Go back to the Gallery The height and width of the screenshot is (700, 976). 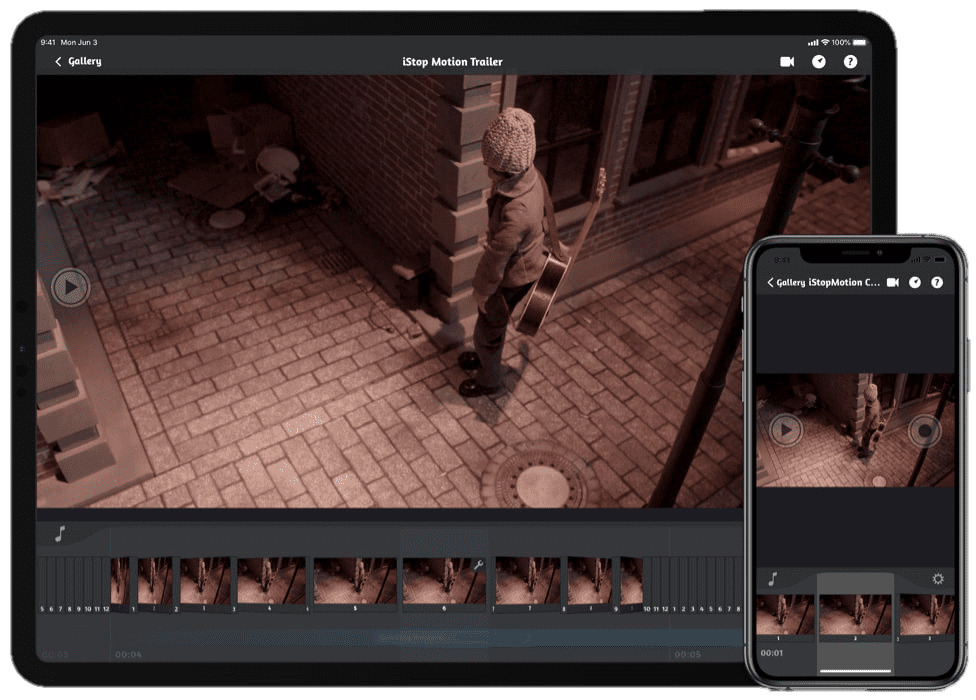click(x=85, y=61)
